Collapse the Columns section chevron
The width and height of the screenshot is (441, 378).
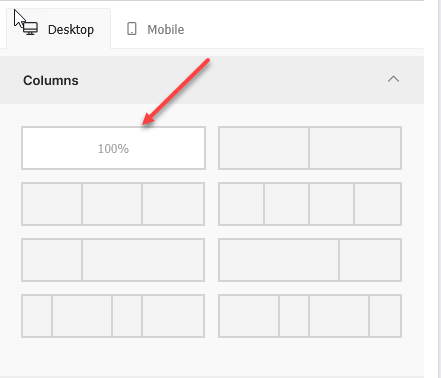[393, 79]
